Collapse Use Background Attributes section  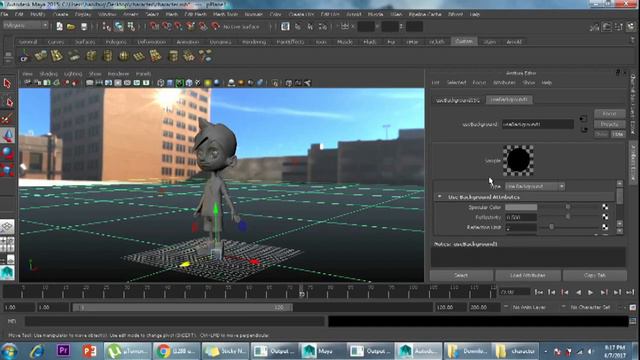click(x=439, y=197)
